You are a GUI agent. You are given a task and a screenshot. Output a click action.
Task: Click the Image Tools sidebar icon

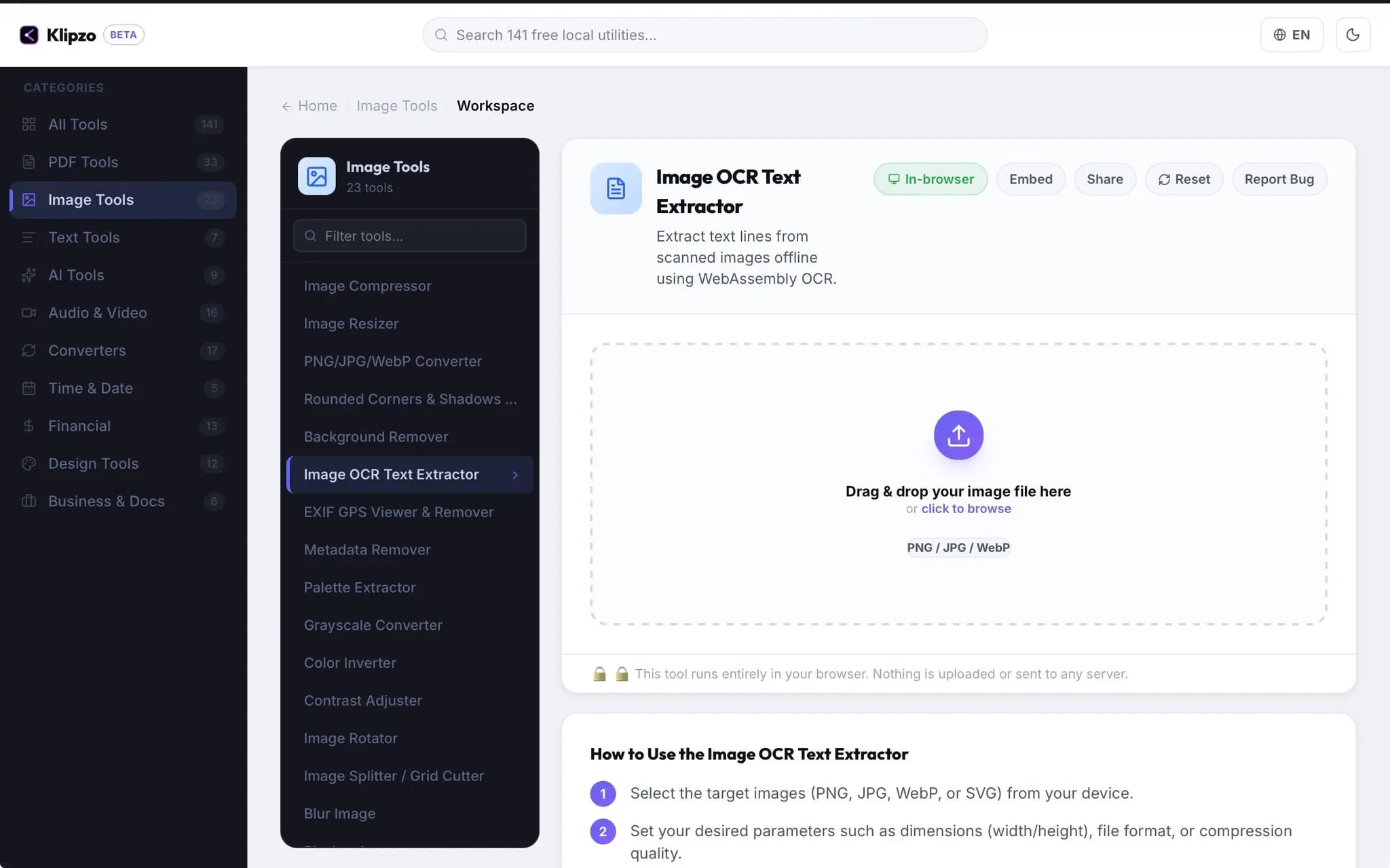(29, 200)
